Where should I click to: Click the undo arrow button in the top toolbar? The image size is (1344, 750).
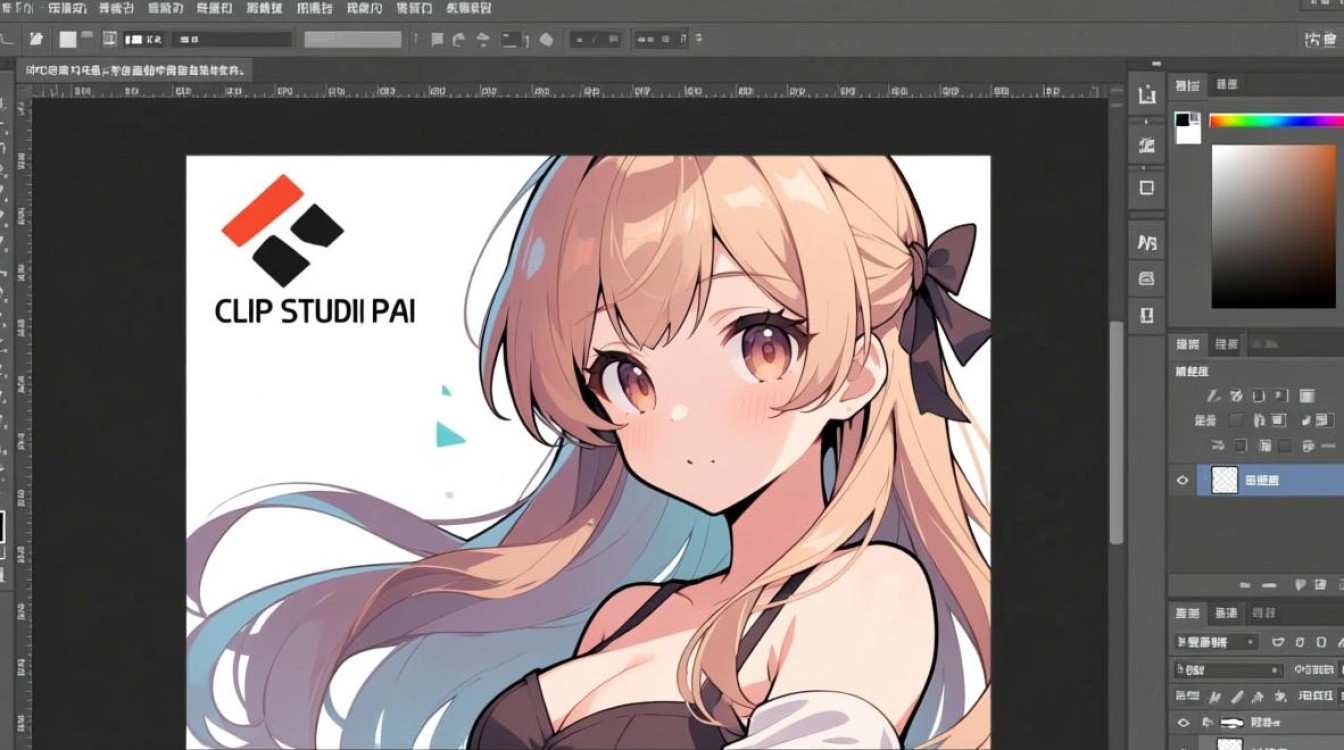click(458, 38)
